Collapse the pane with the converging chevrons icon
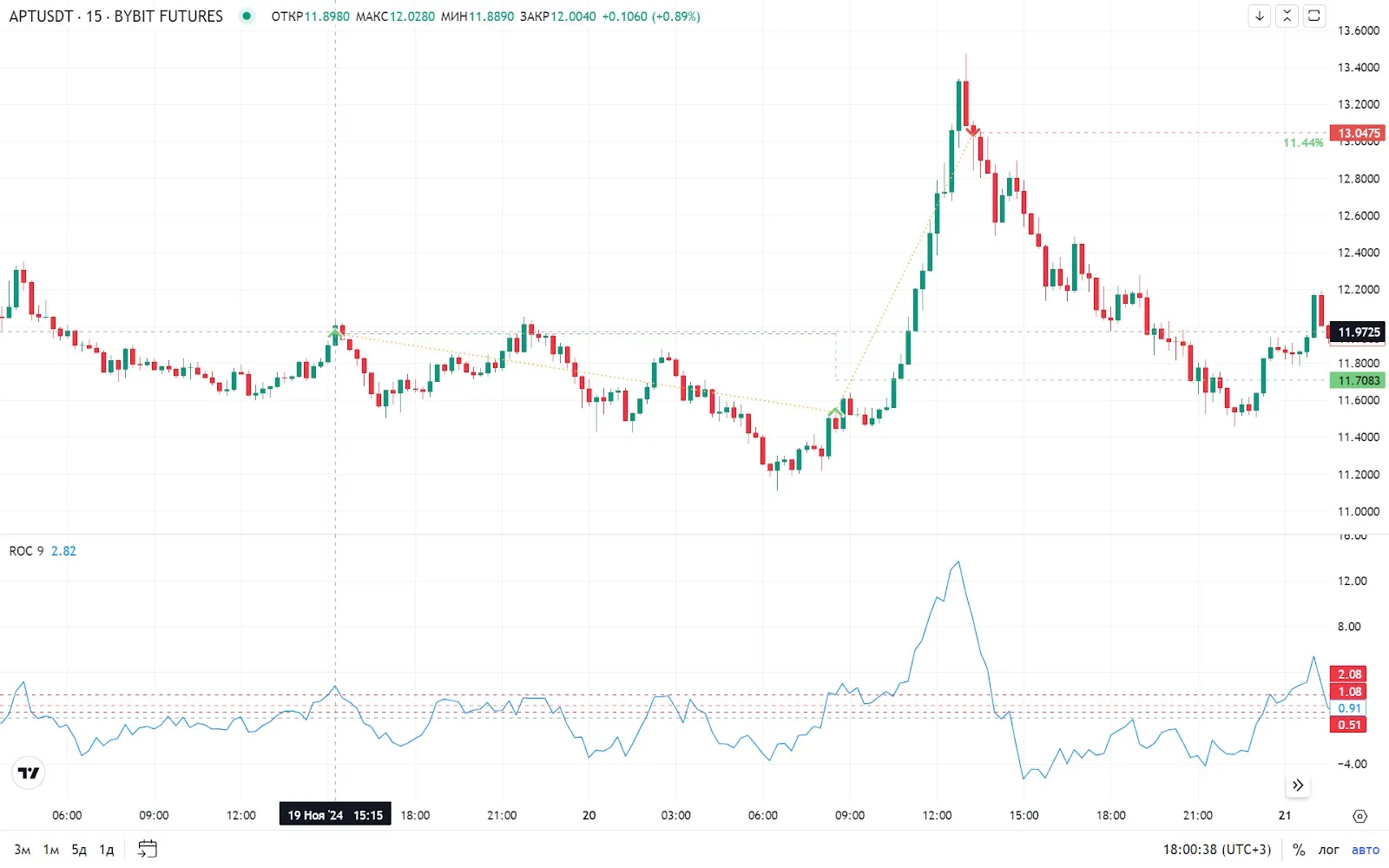This screenshot has height=868, width=1389. (x=1287, y=16)
